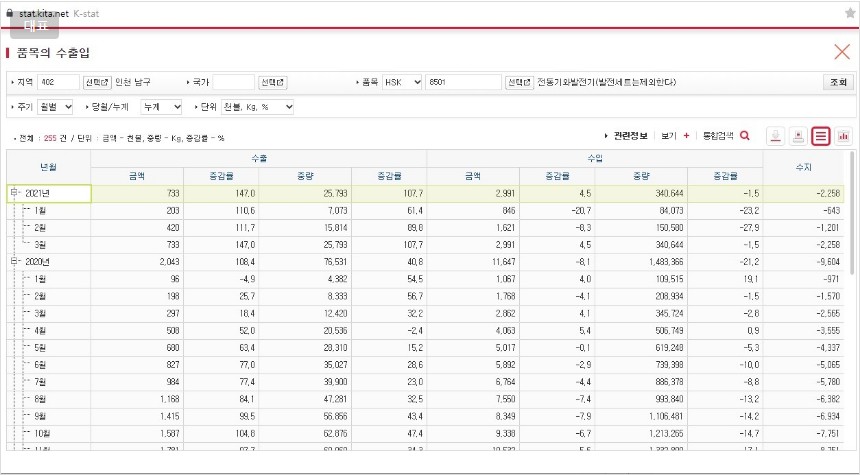Collapse the 2020년 tree row

pyautogui.click(x=14, y=261)
